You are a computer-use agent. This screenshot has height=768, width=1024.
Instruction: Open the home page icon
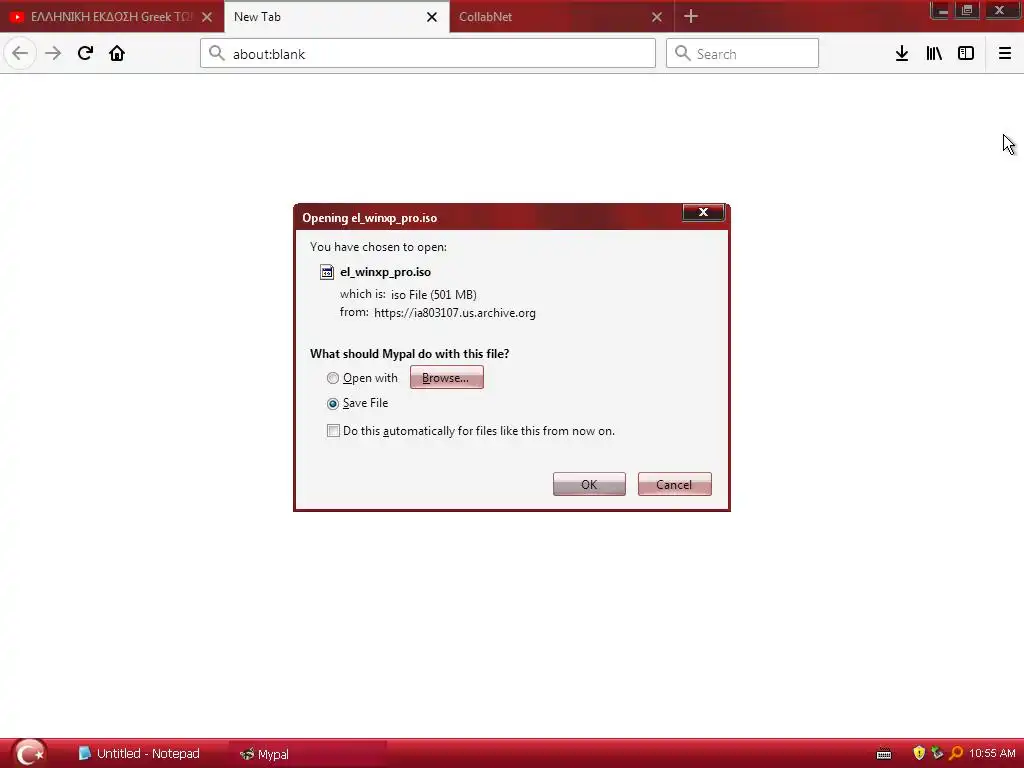pos(117,53)
